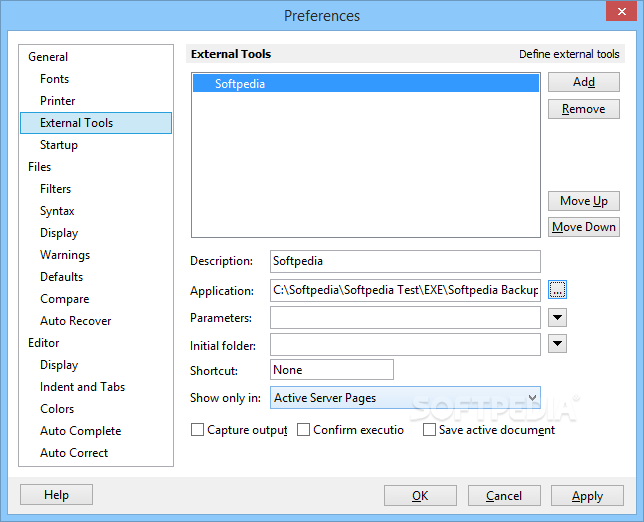Open the Startup preferences page

pos(59,145)
